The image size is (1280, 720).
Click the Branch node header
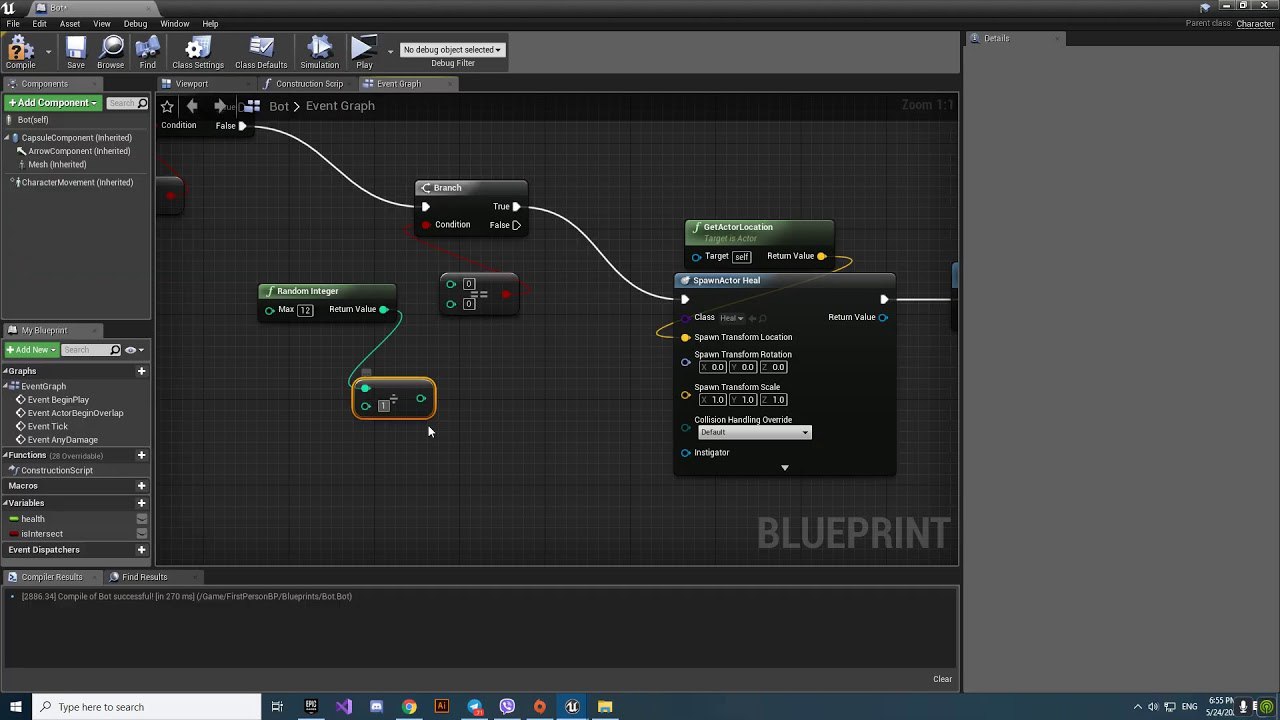(471, 188)
